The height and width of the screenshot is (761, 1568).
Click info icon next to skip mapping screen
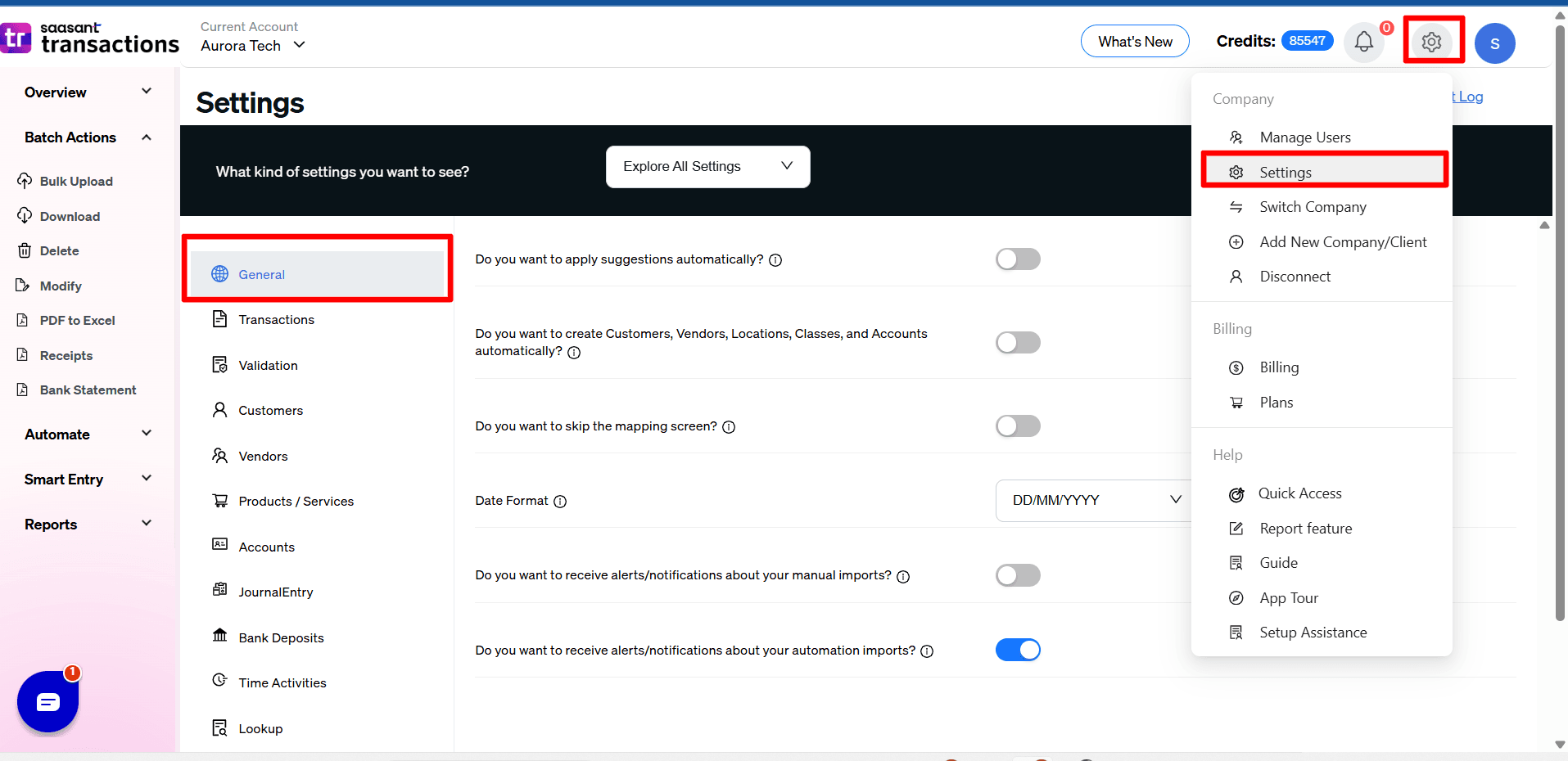(x=729, y=427)
